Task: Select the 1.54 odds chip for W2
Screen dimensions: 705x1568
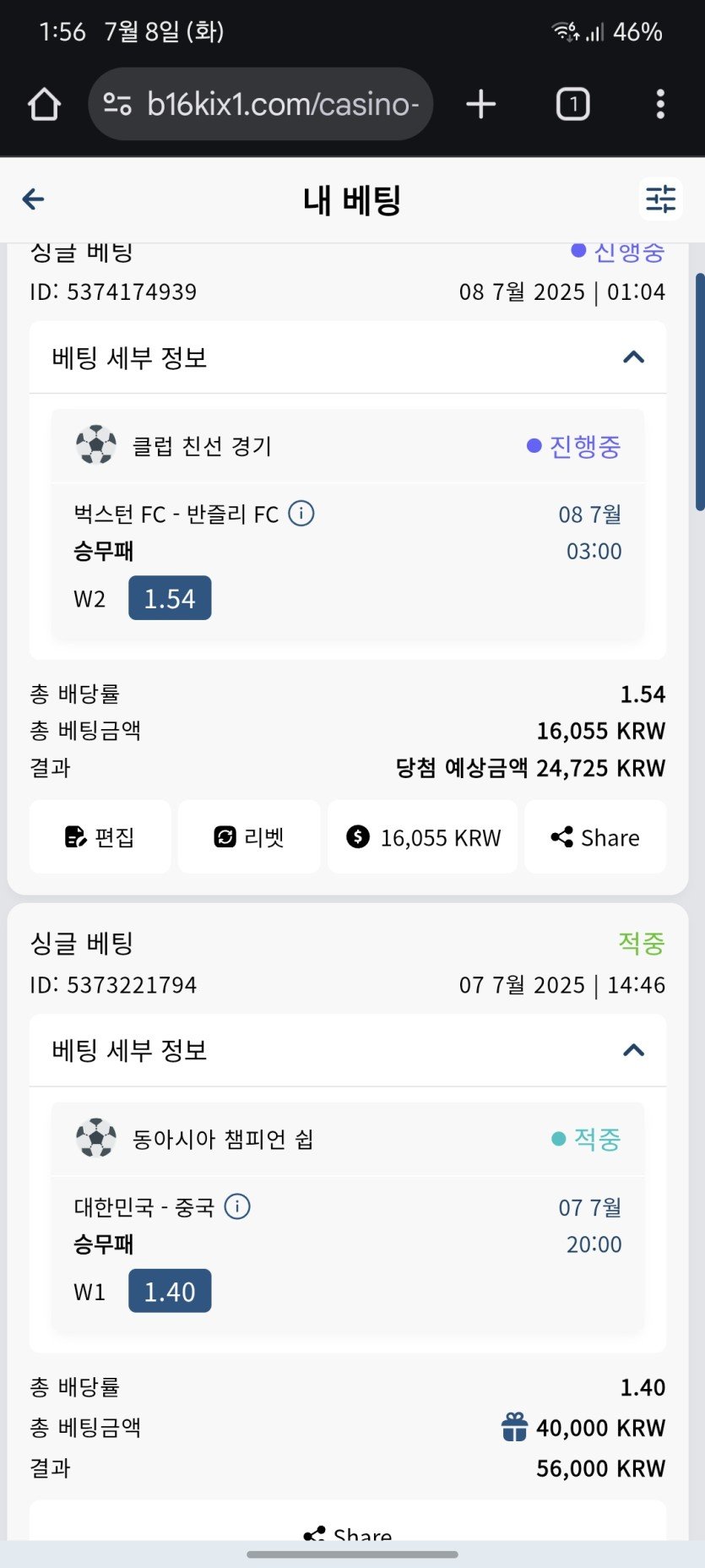Action: click(170, 598)
